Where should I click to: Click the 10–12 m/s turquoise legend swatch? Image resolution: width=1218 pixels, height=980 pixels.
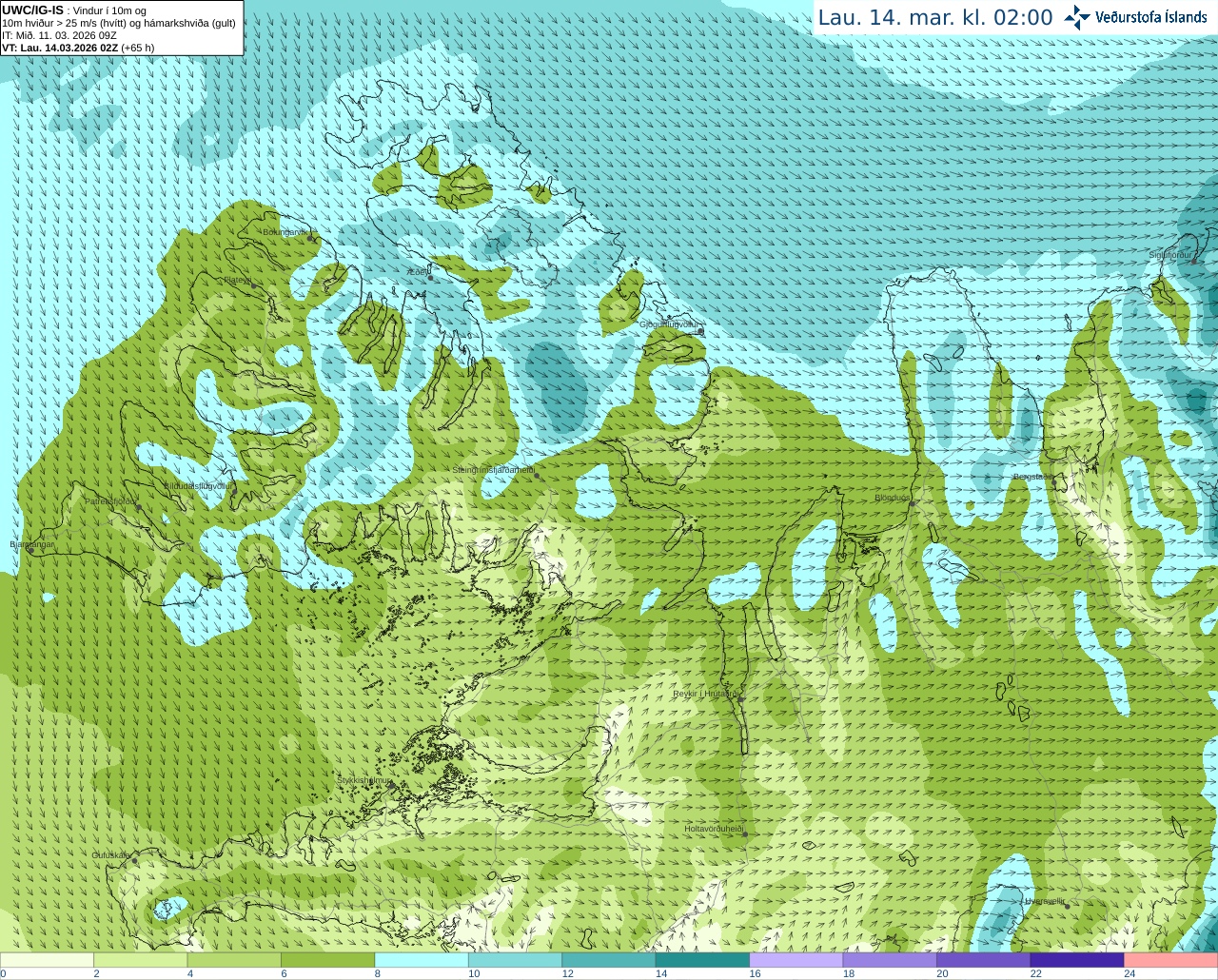(x=515, y=960)
